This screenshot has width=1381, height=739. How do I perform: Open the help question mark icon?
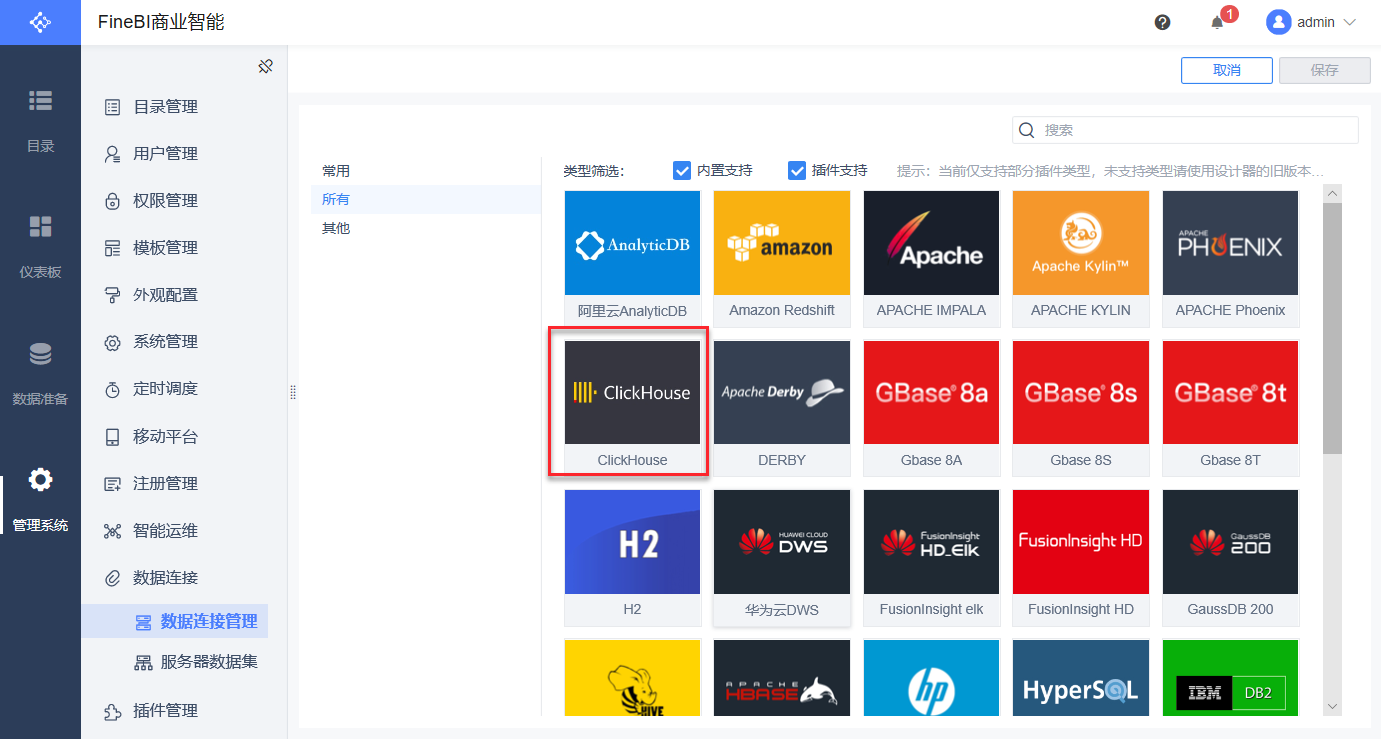1162,22
